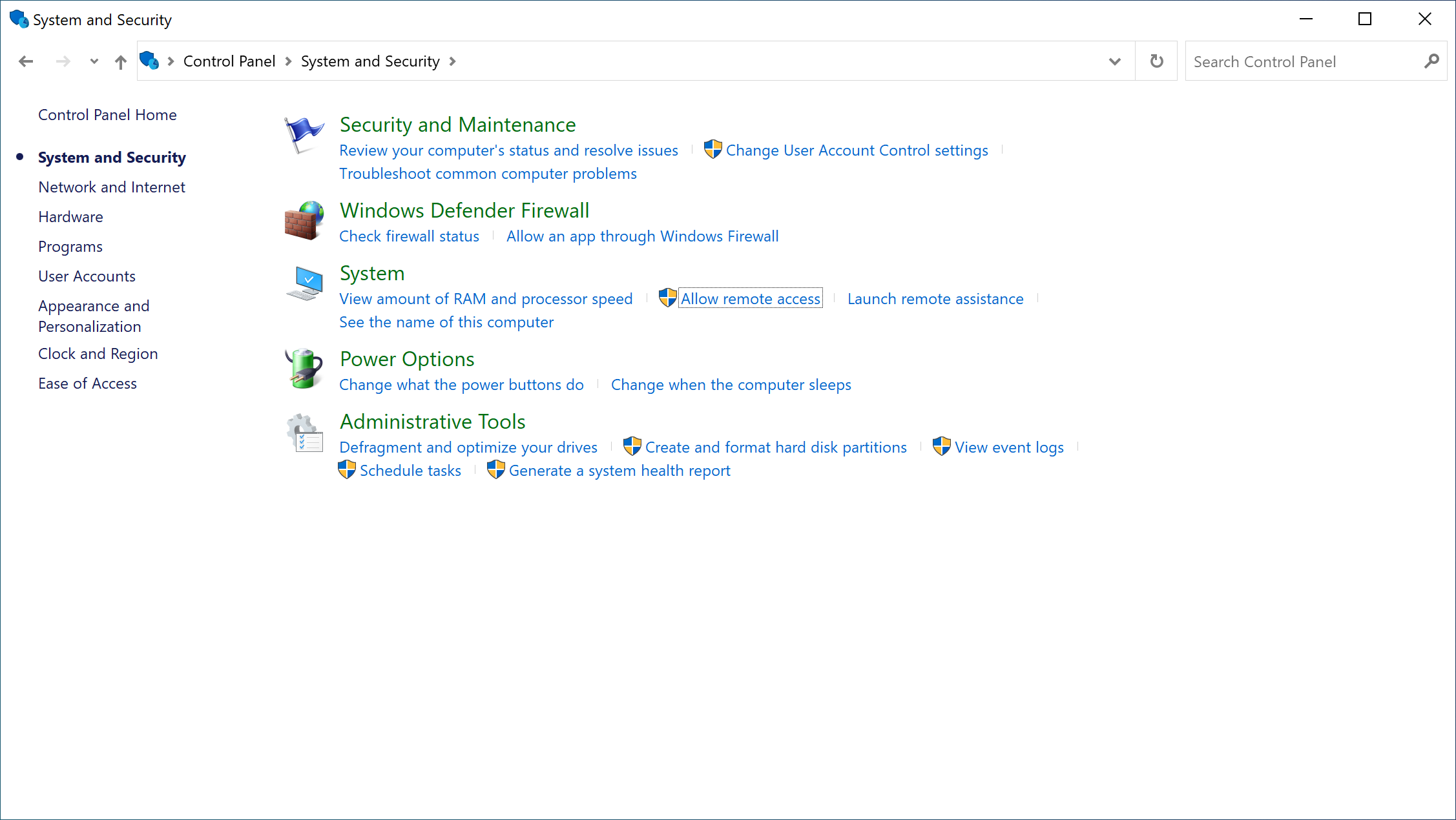Image resolution: width=1456 pixels, height=820 pixels.
Task: Click the search magnifier icon
Action: click(x=1431, y=61)
